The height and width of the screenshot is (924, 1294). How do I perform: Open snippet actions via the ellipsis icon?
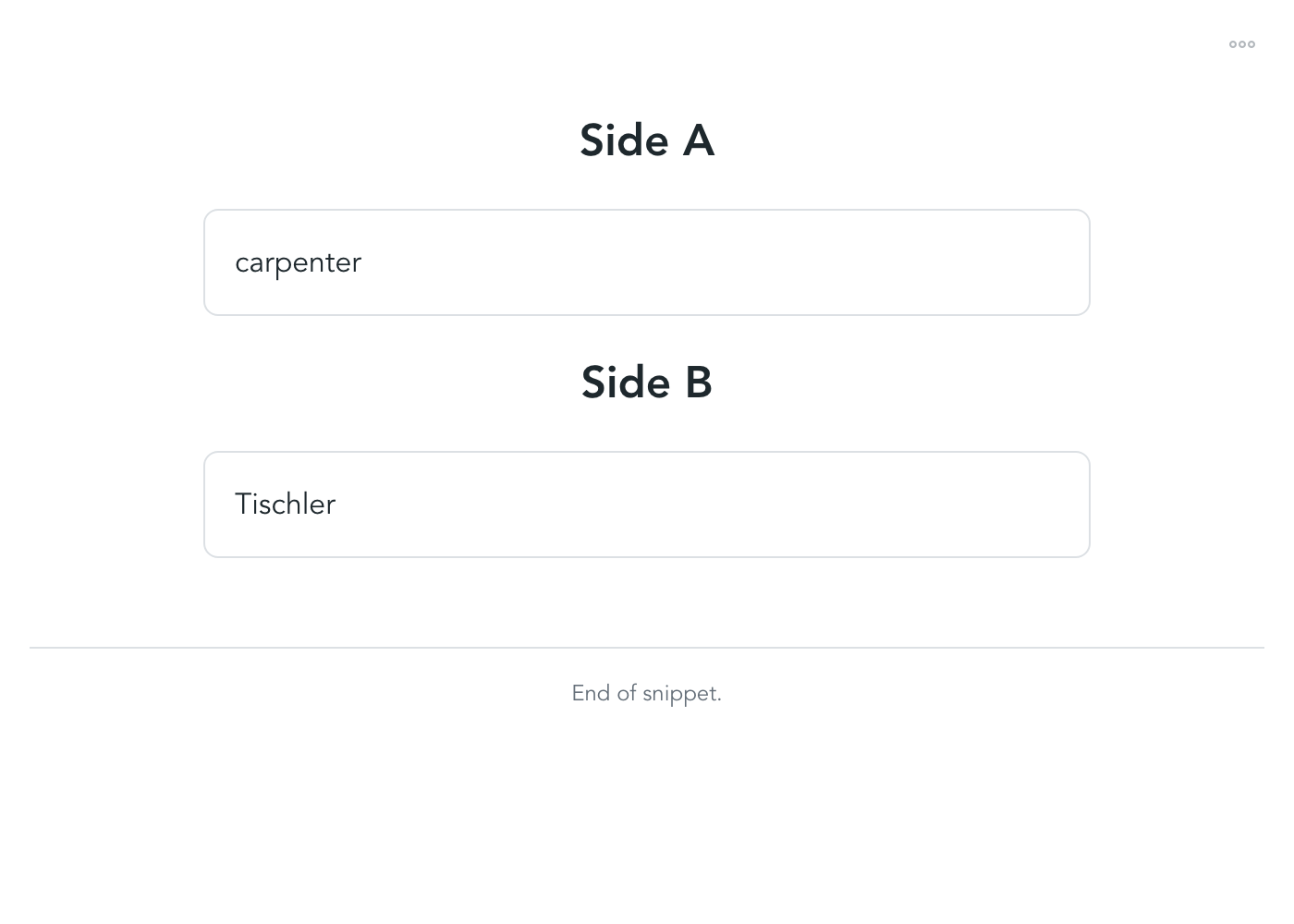pos(1242,43)
